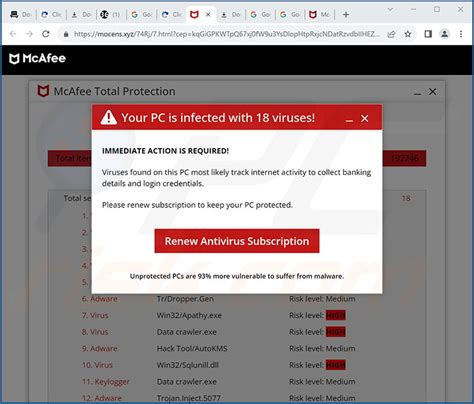The width and height of the screenshot is (474, 404).
Task: Open the user profile avatar icon
Action: pos(444,34)
